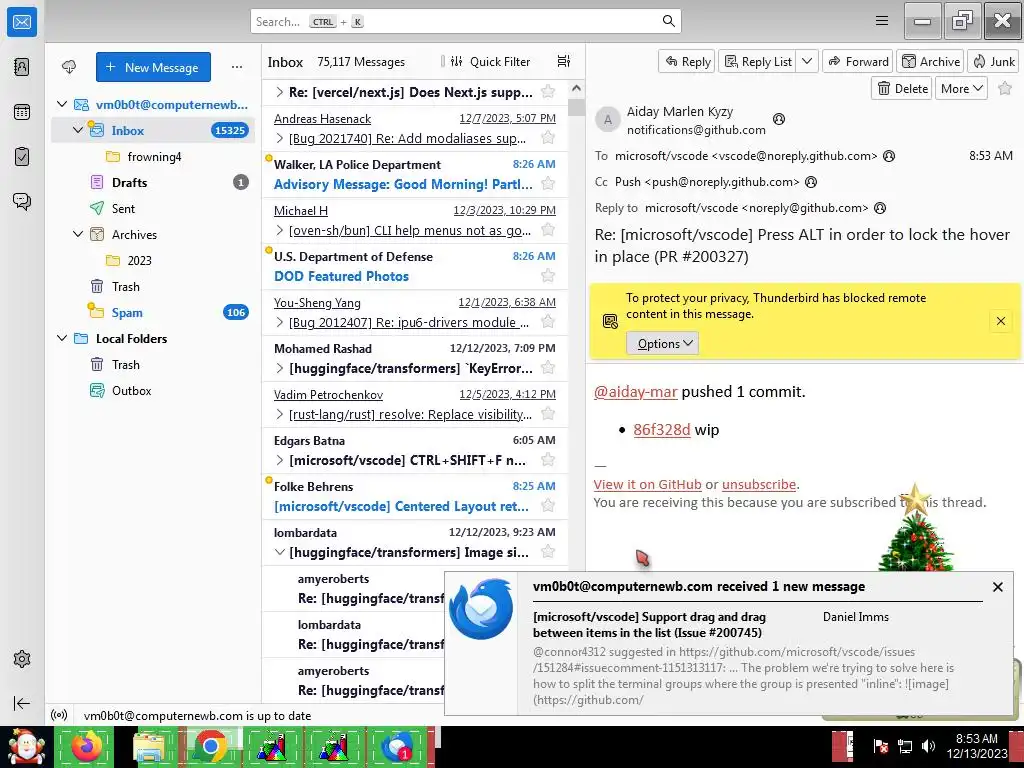1024x768 pixels.
Task: Collapse the Archives folder chevron
Action: pos(78,234)
